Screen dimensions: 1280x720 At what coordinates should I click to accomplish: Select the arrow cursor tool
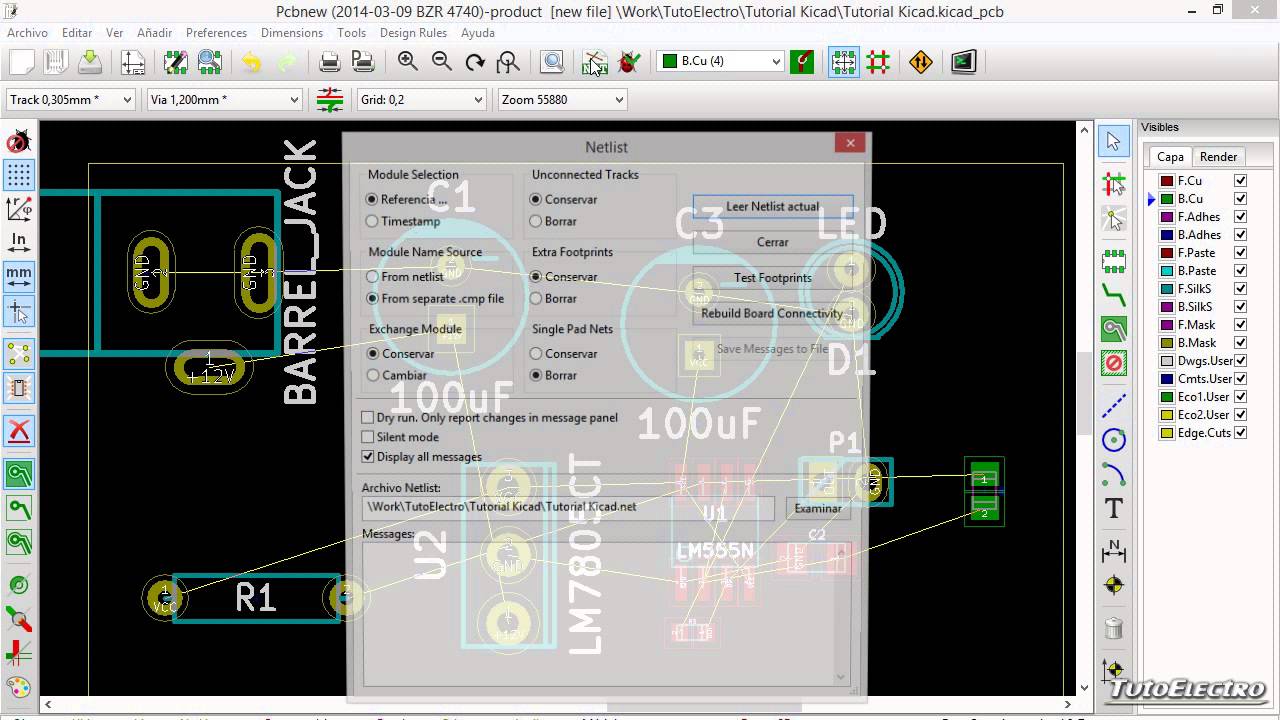(x=1114, y=141)
